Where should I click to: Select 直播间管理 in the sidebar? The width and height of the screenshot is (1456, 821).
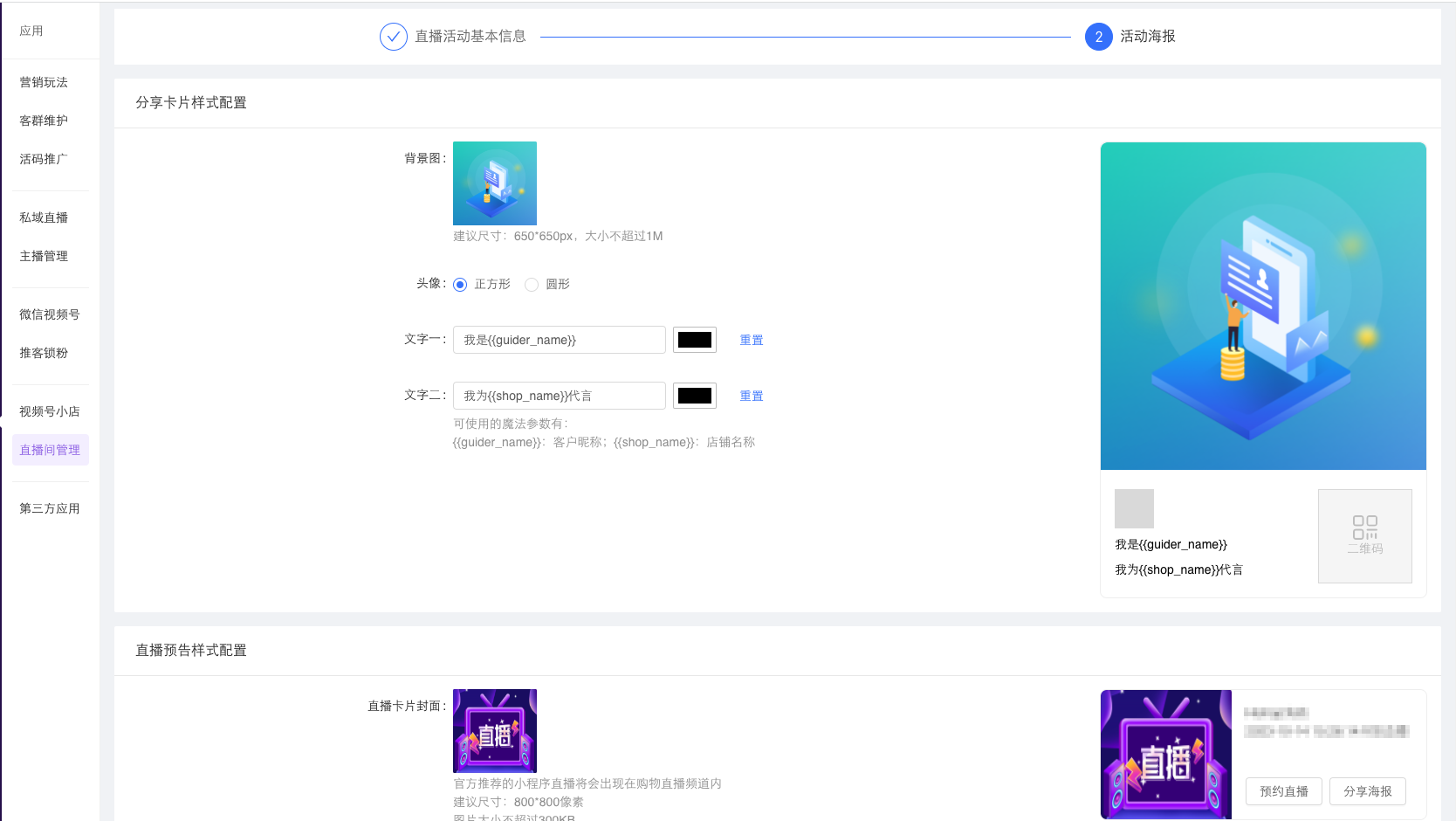point(50,450)
